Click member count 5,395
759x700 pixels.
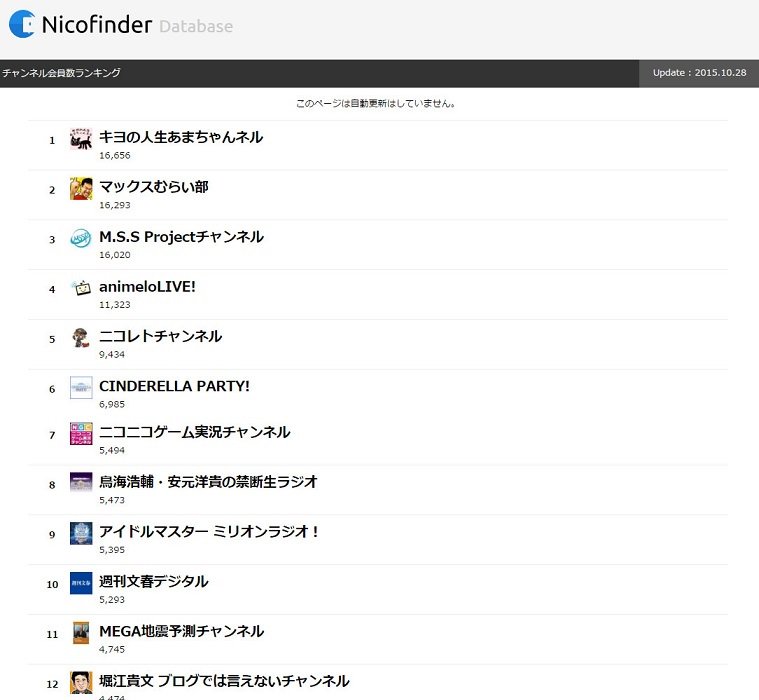[112, 550]
